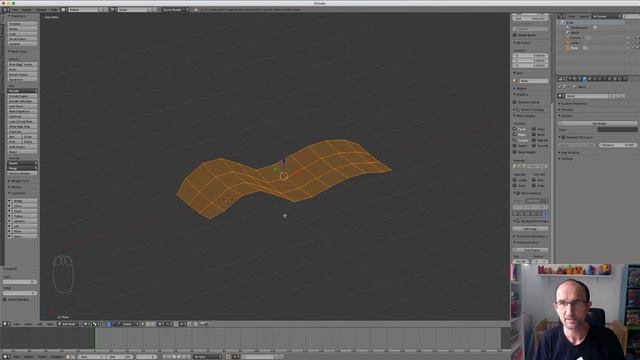Toggle Edge Info Length checkbox

(x=515, y=180)
